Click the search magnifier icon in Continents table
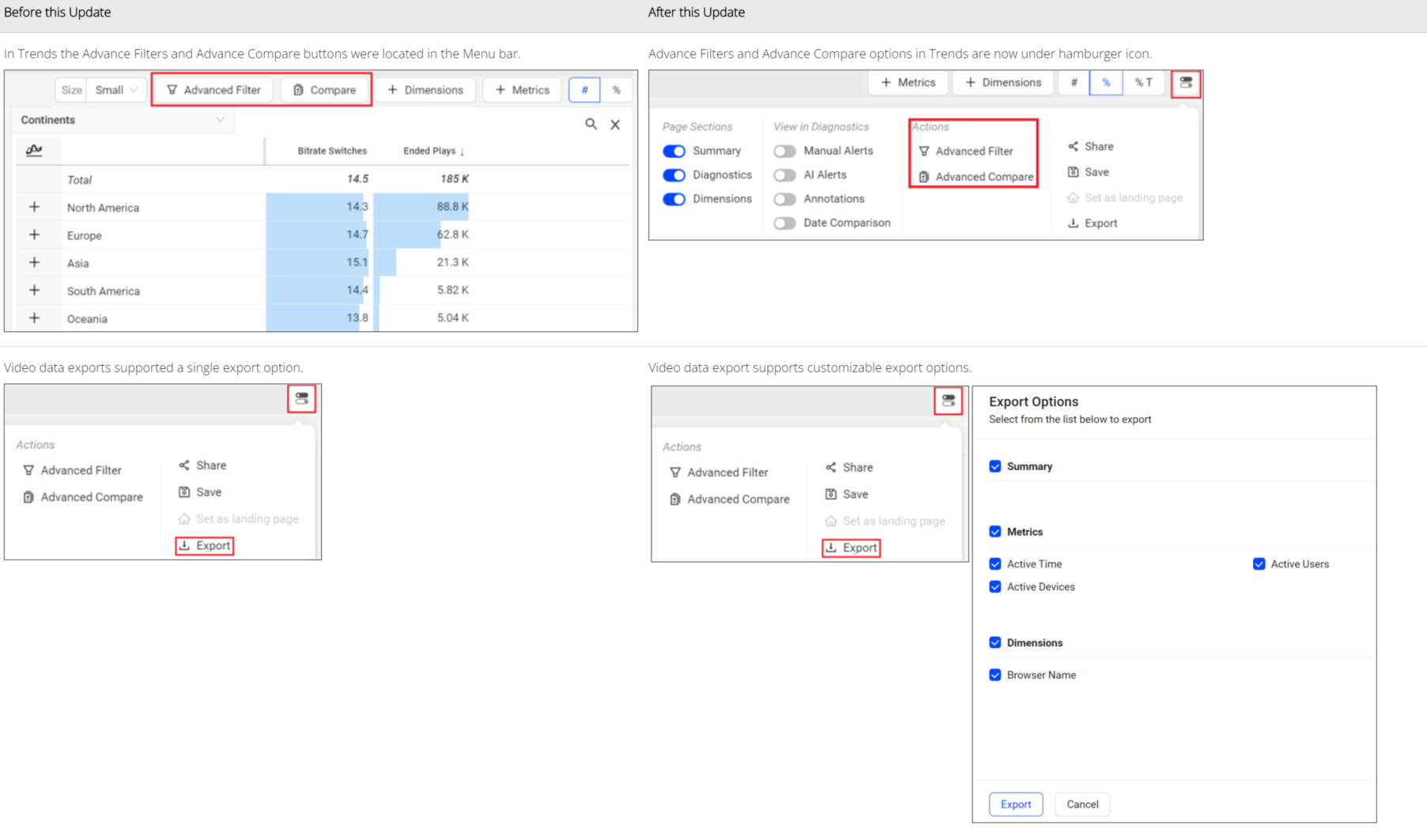1427x840 pixels. click(591, 124)
